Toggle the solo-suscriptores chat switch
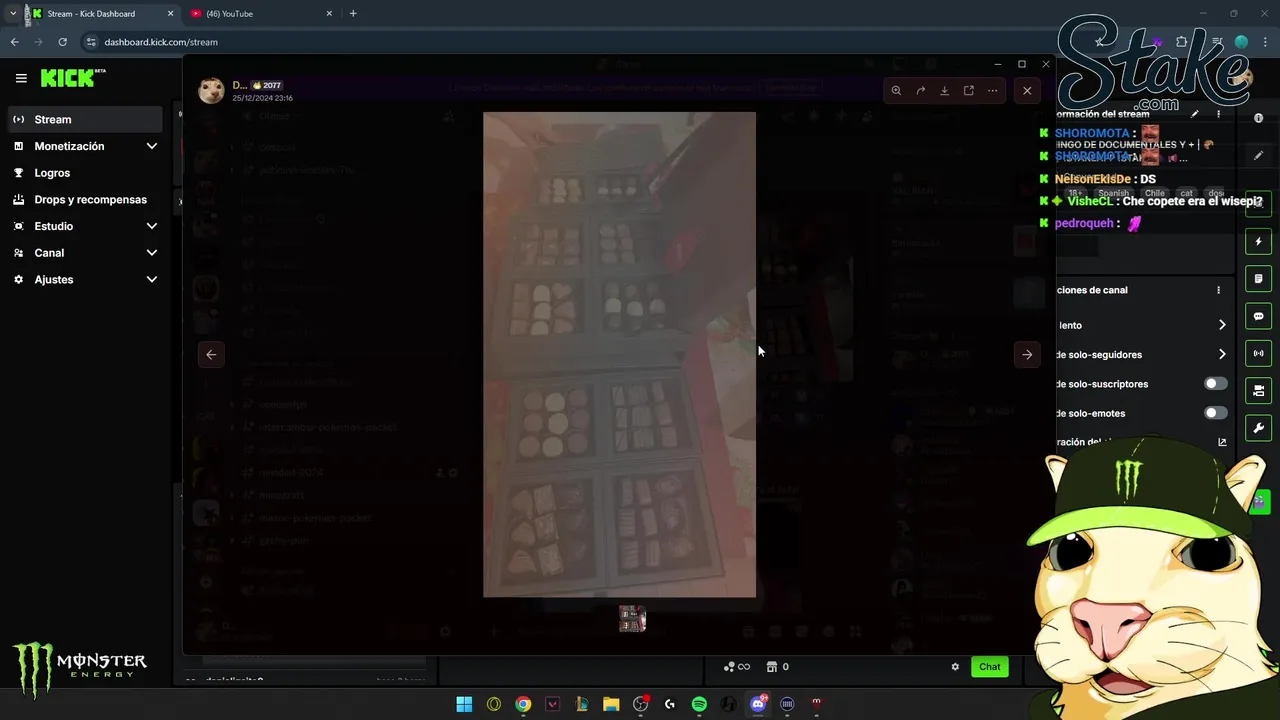The height and width of the screenshot is (720, 1280). 1215,384
